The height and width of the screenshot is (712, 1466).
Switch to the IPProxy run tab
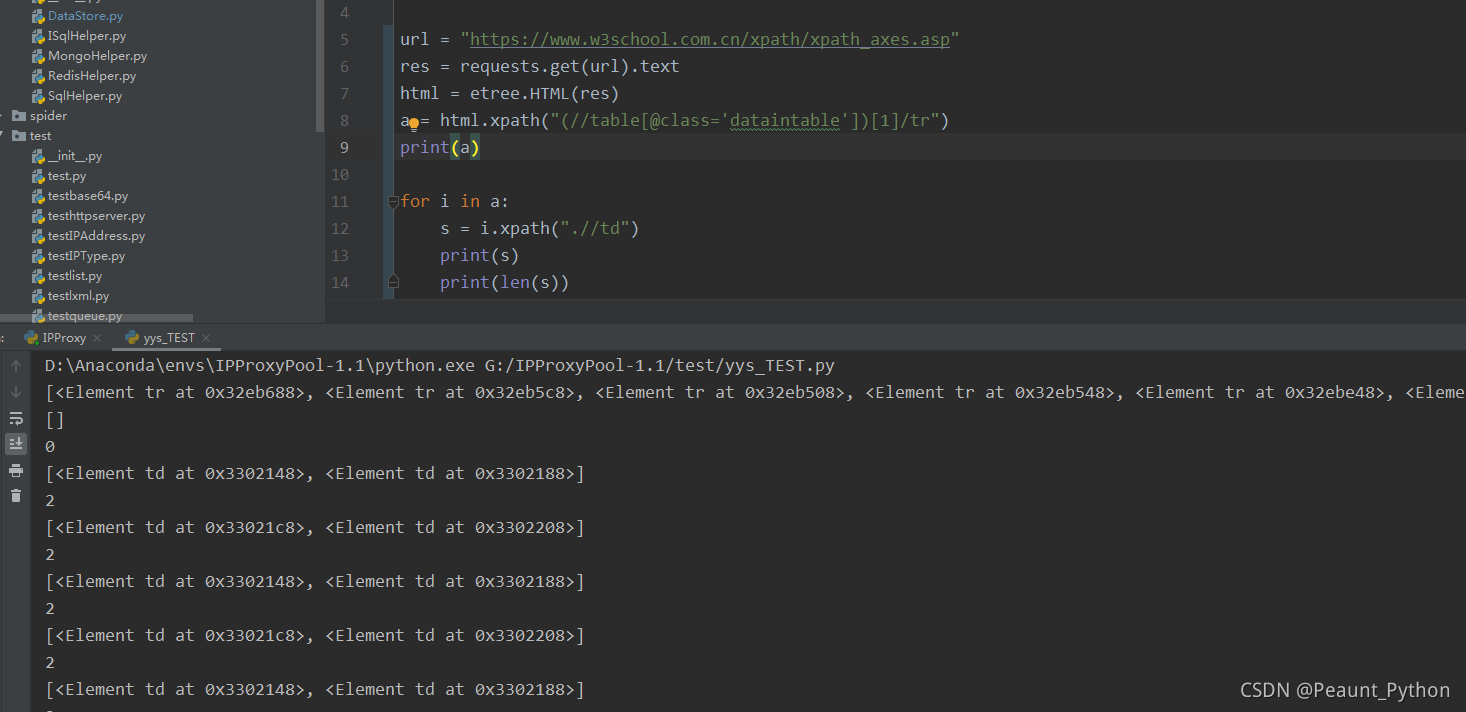point(64,338)
